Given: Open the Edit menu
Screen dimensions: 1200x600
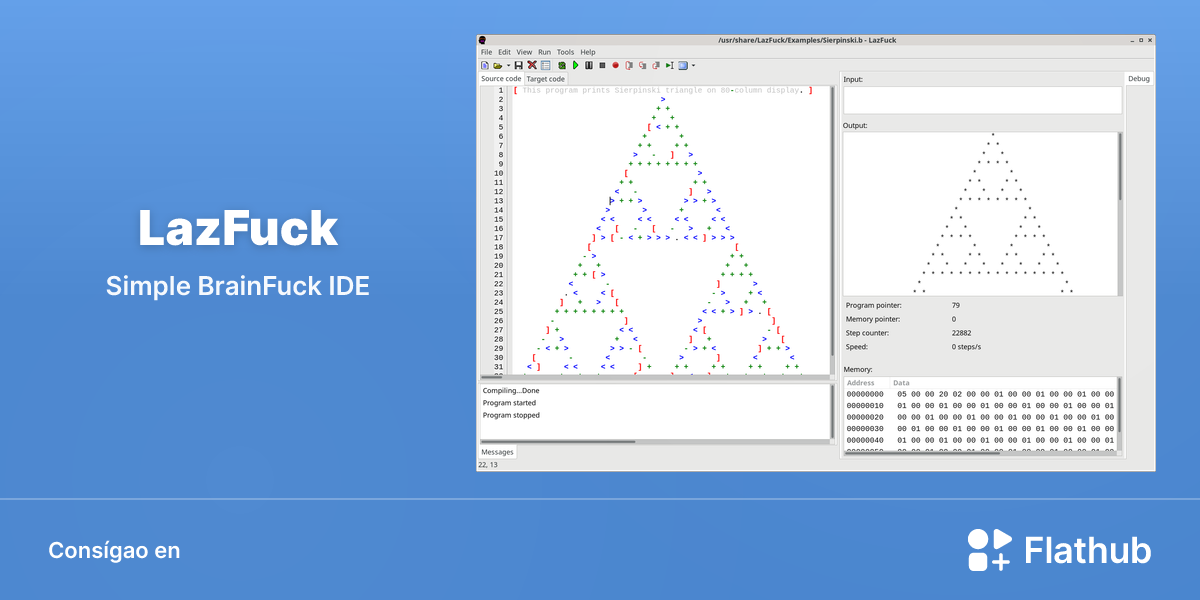Looking at the screenshot, I should pyautogui.click(x=504, y=52).
